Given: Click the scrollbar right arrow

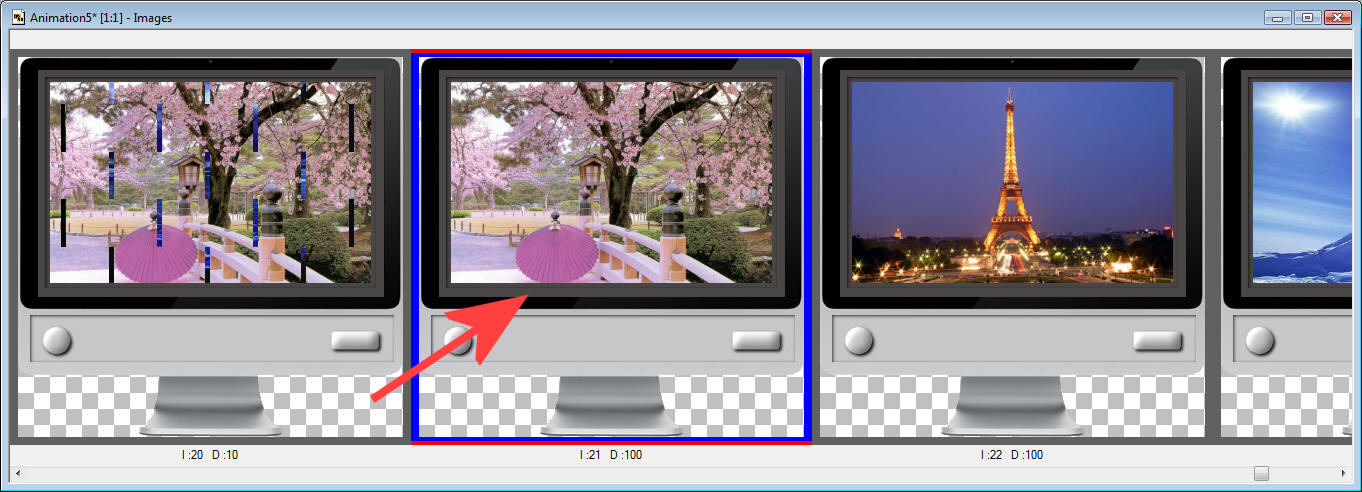Looking at the screenshot, I should coord(1345,473).
